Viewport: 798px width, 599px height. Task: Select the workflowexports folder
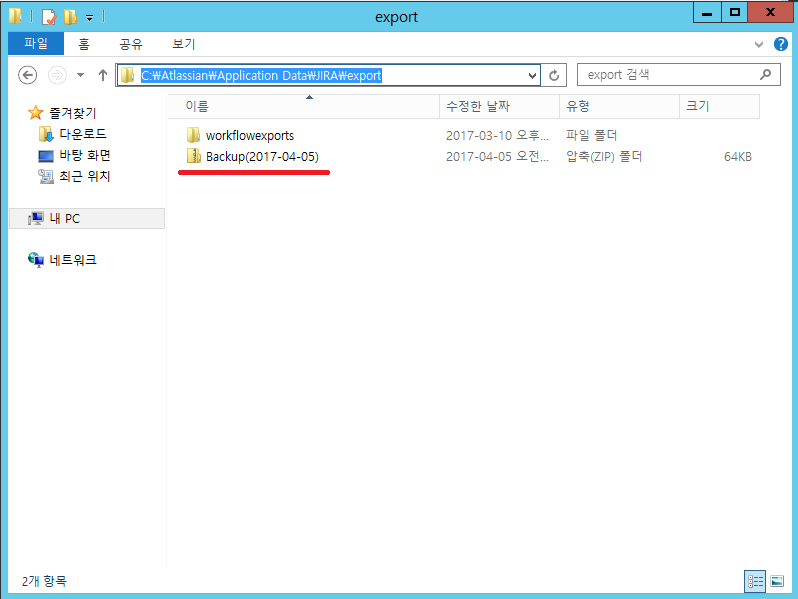[250, 136]
